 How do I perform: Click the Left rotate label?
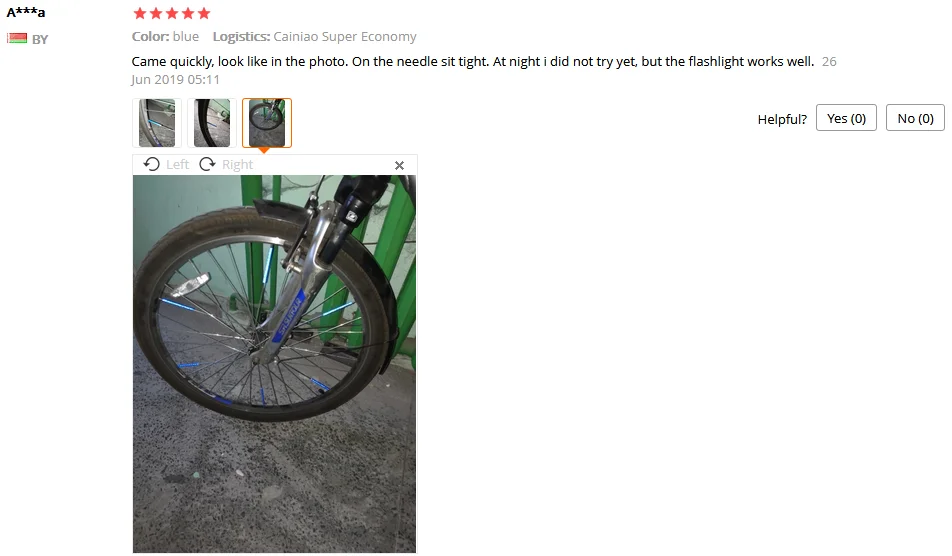(x=177, y=164)
